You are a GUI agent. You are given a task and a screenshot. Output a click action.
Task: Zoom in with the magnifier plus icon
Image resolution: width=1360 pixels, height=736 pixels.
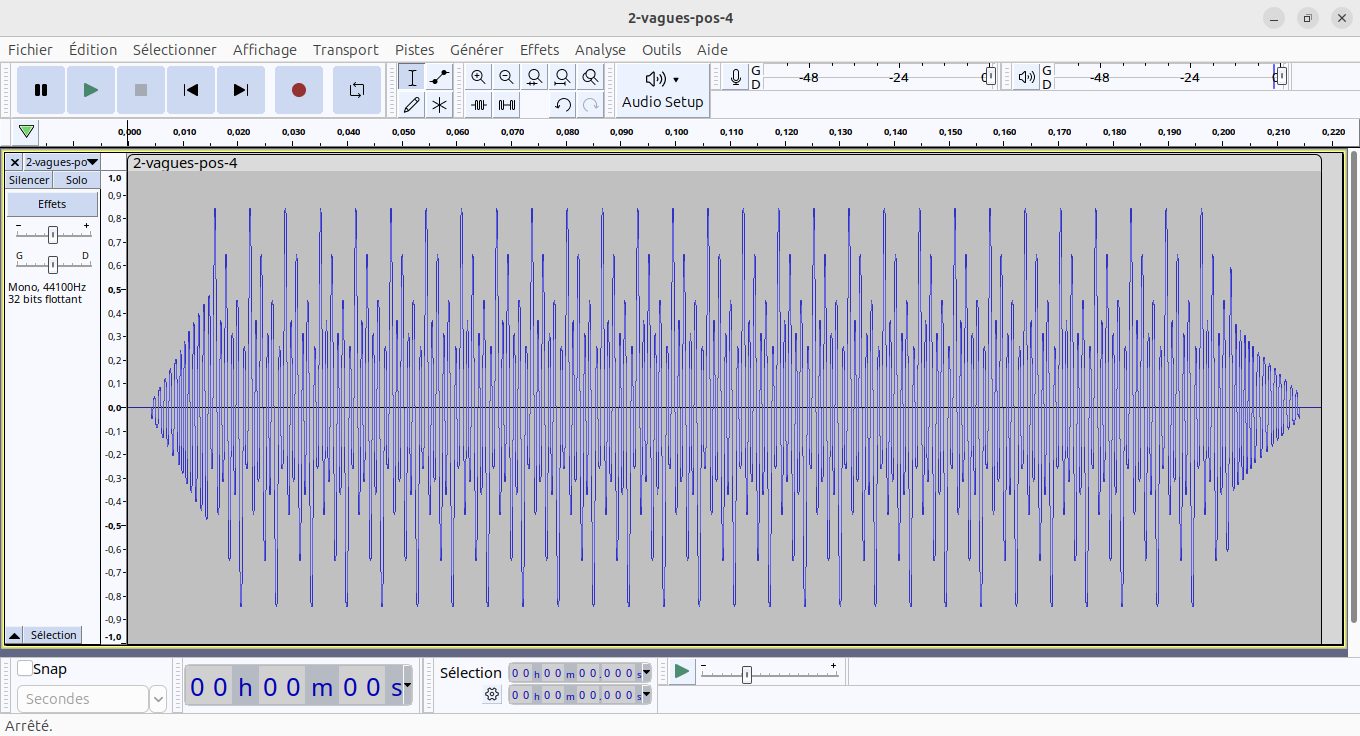[x=479, y=77]
